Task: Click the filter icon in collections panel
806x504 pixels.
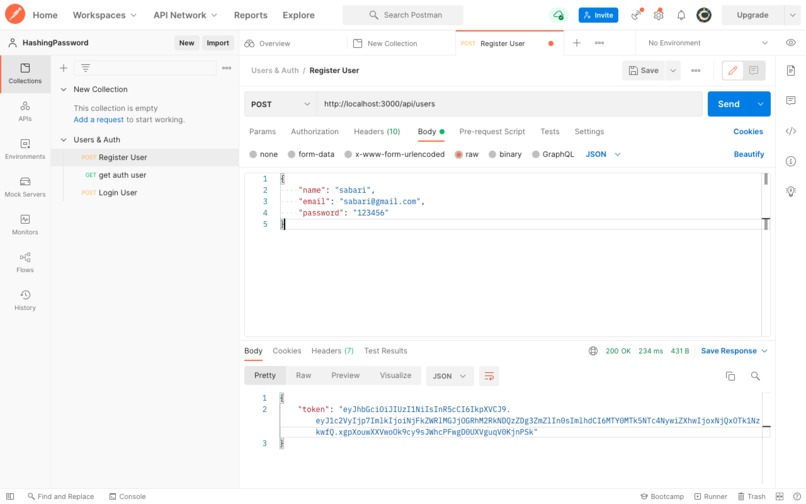Action: click(85, 68)
